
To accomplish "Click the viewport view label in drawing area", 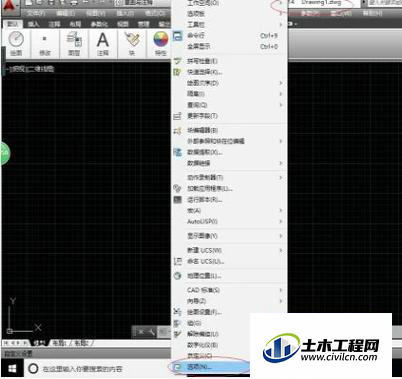I will pos(30,69).
